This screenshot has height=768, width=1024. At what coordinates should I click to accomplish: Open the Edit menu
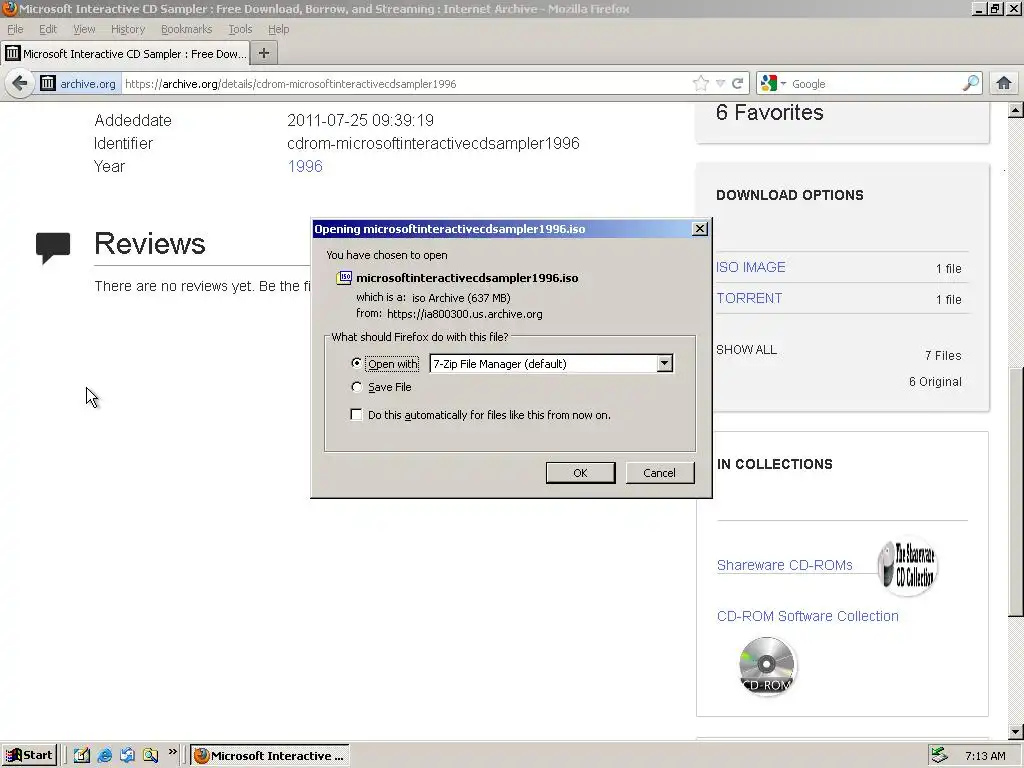click(48, 29)
